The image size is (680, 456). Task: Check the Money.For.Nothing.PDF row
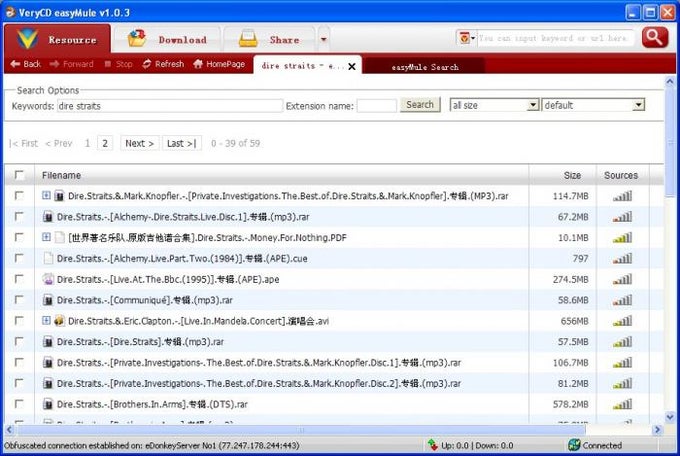click(19, 237)
